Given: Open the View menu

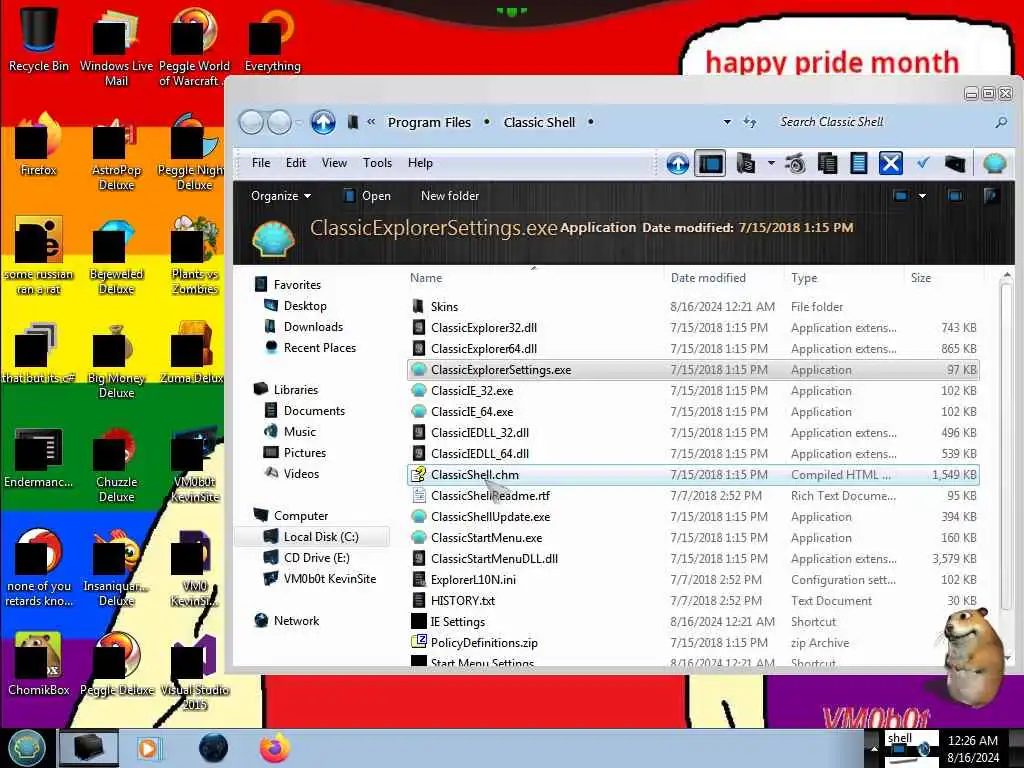Looking at the screenshot, I should [x=334, y=163].
